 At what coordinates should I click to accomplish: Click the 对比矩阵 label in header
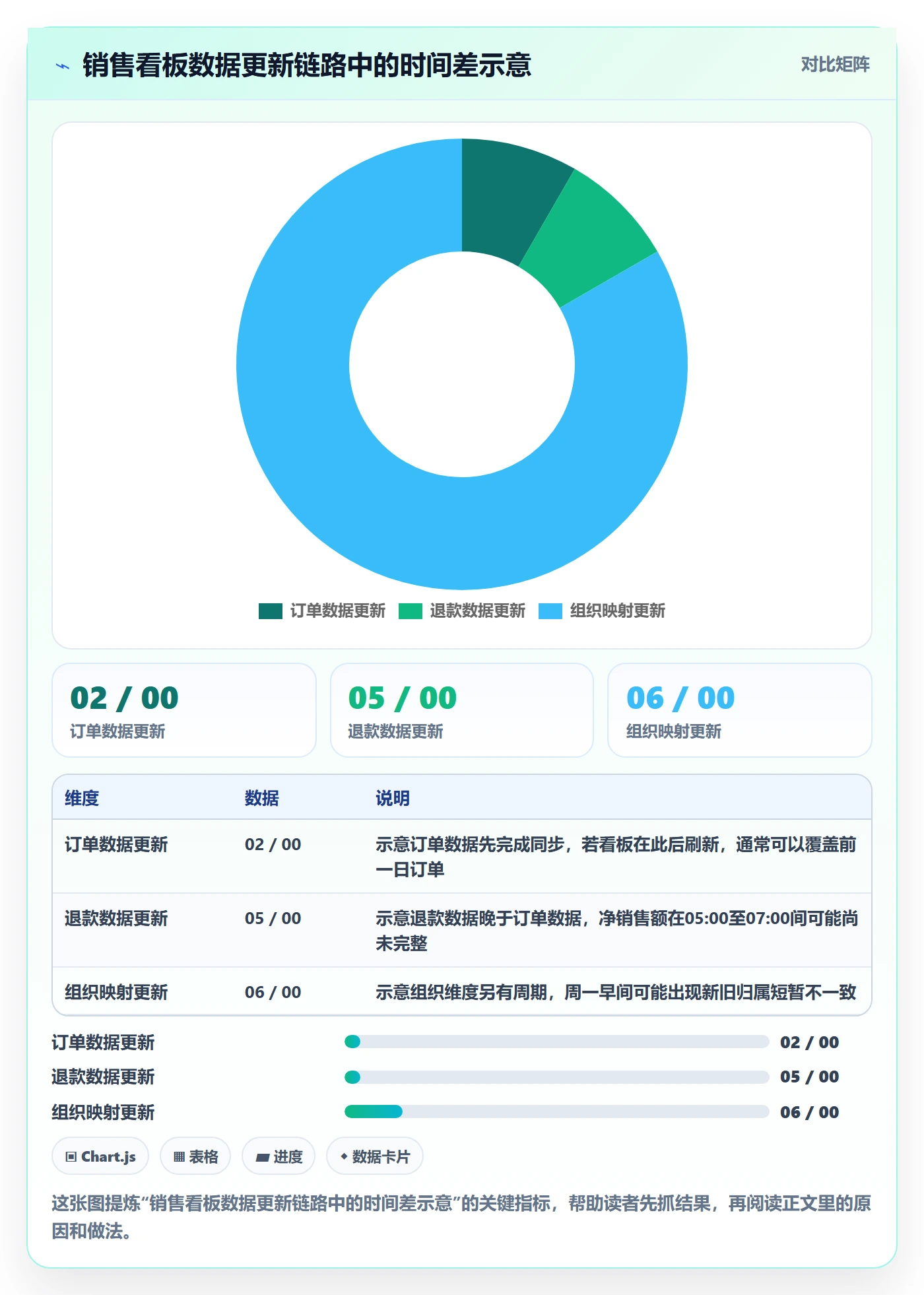click(835, 65)
